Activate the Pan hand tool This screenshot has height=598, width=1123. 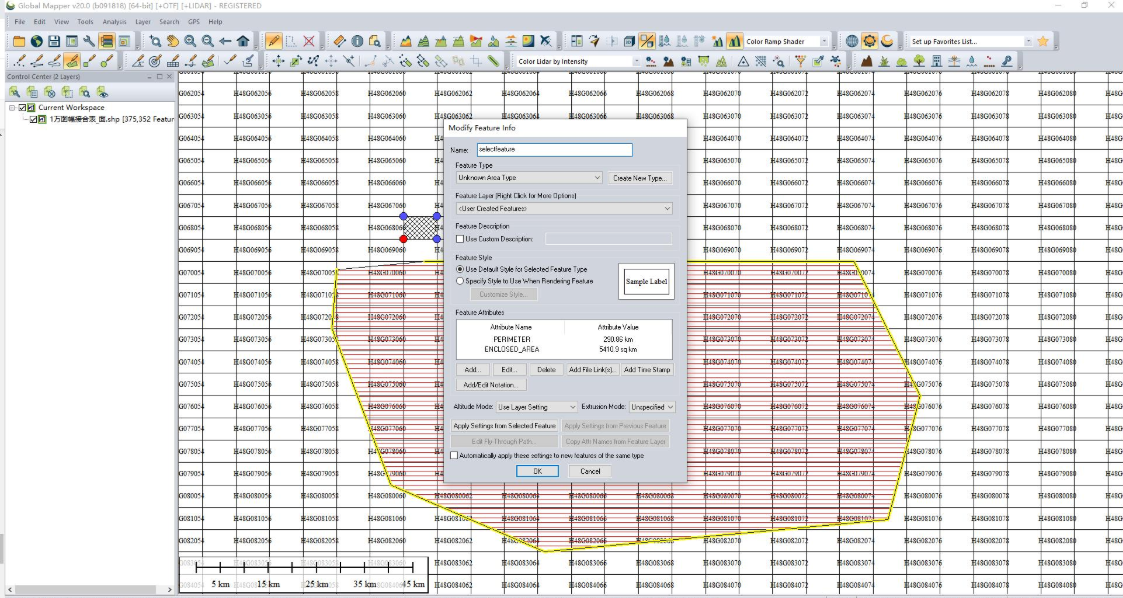pyautogui.click(x=173, y=42)
